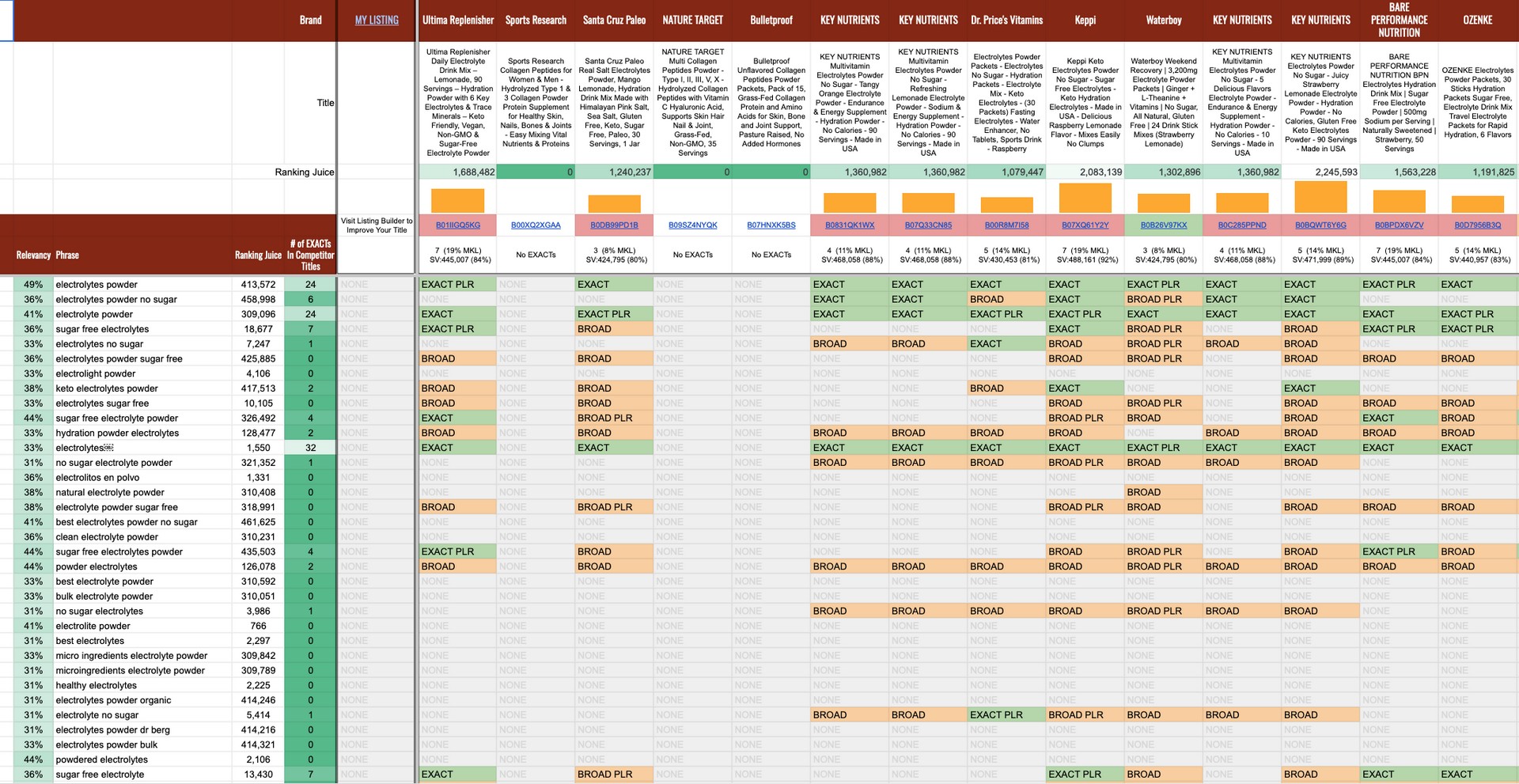Open ASIN link B07HNXK5BS
Image resolution: width=1519 pixels, height=784 pixels.
pos(771,225)
